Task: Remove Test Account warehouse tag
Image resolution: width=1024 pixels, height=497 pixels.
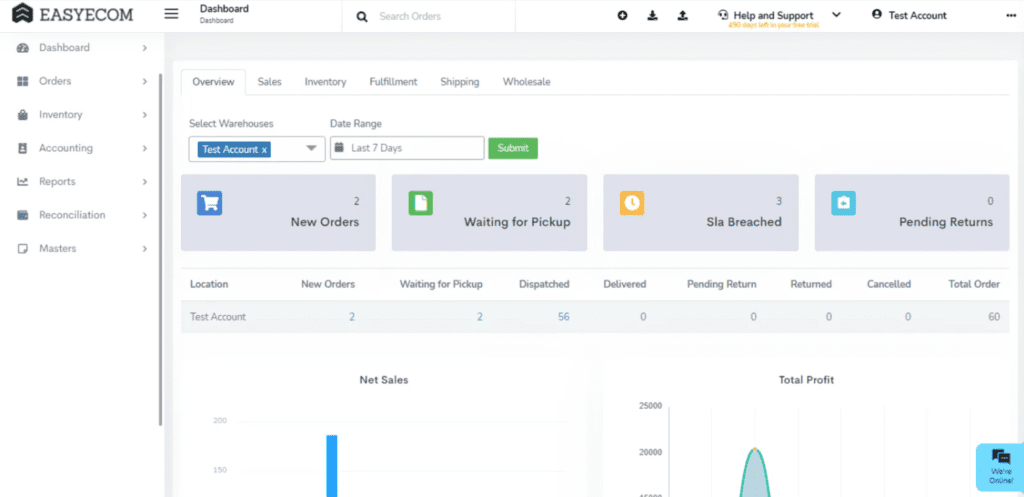Action: (x=264, y=150)
